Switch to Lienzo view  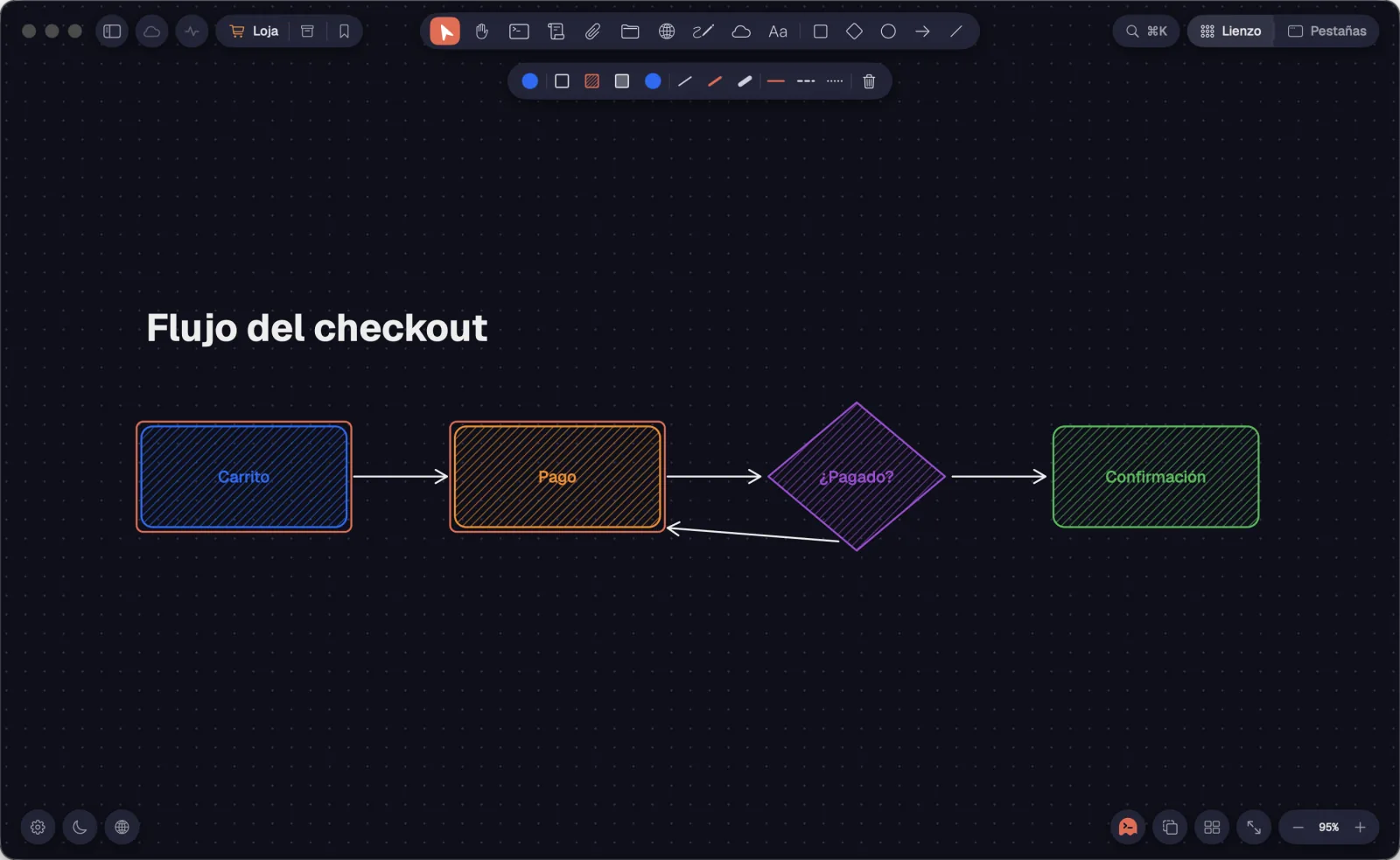click(x=1230, y=31)
